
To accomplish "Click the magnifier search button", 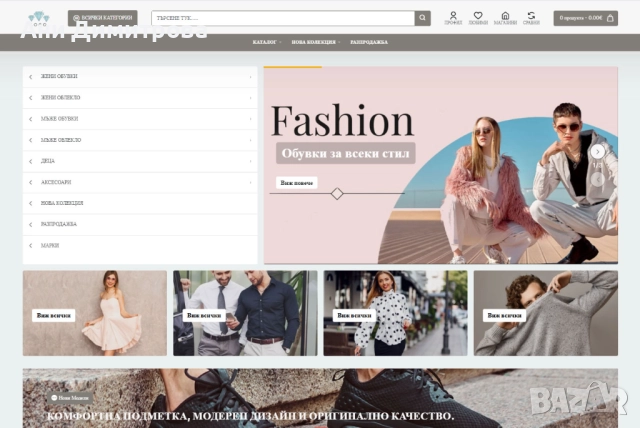I will (x=422, y=18).
